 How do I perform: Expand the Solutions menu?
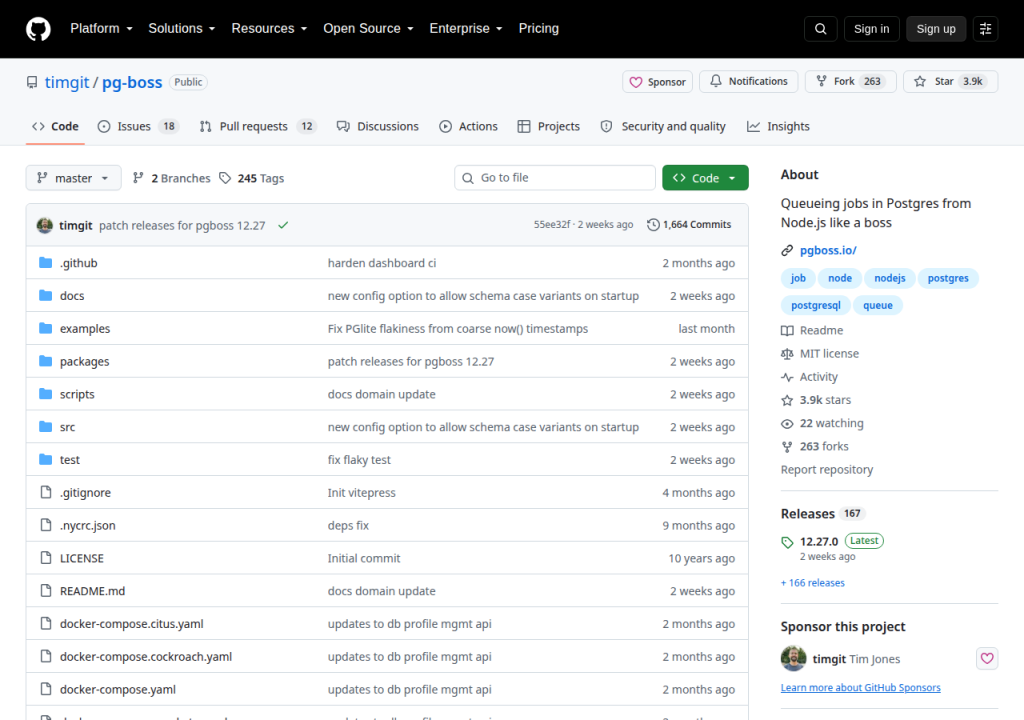(x=182, y=29)
